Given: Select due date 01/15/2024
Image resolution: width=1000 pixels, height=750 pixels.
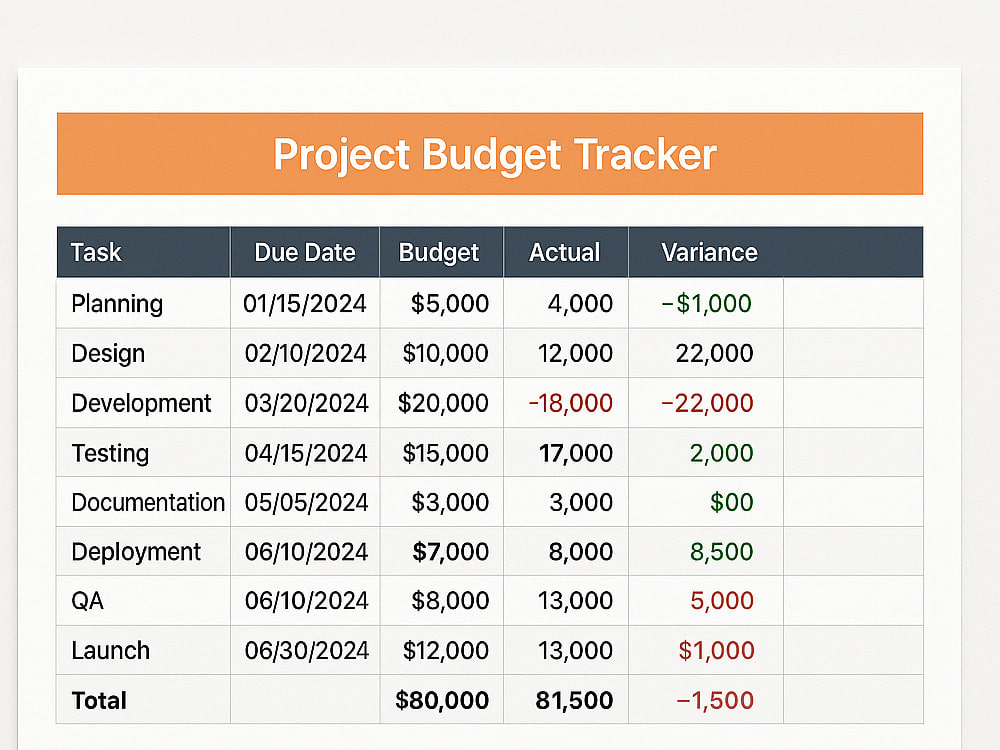Looking at the screenshot, I should coord(305,303).
